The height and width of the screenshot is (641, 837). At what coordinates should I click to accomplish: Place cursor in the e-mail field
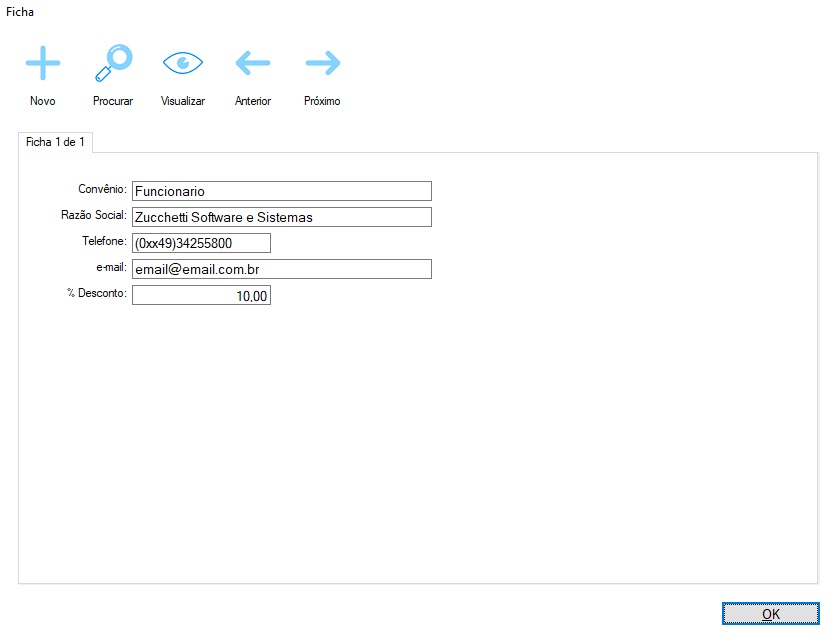pyautogui.click(x=281, y=269)
